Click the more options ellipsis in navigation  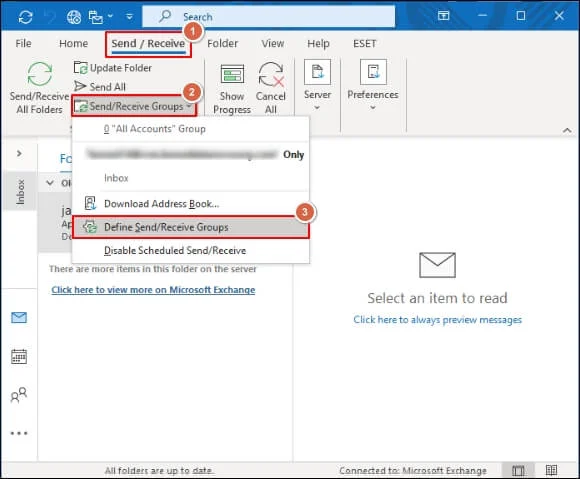click(x=19, y=433)
